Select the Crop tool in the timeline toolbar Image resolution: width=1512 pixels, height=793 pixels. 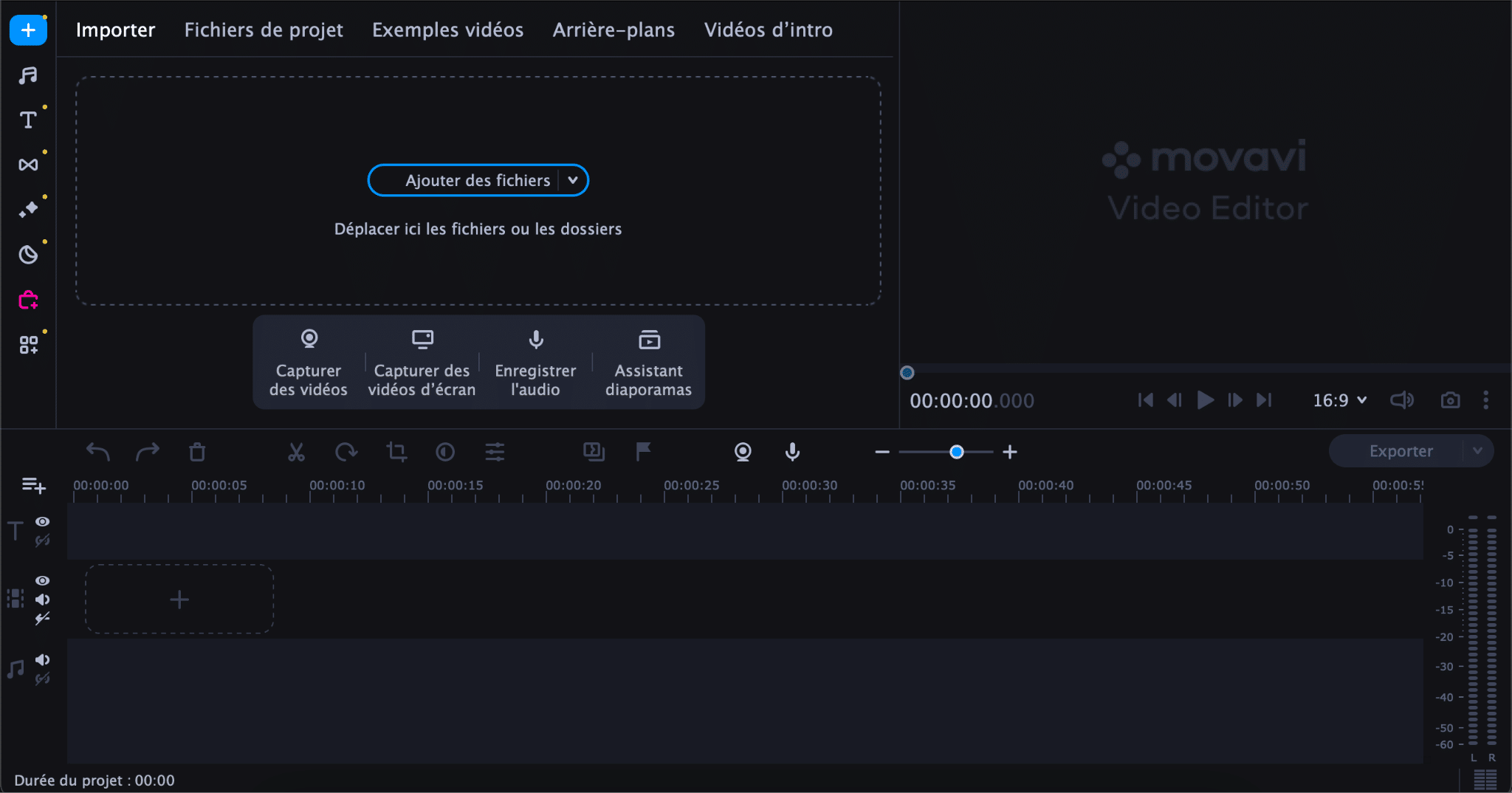pos(396,451)
